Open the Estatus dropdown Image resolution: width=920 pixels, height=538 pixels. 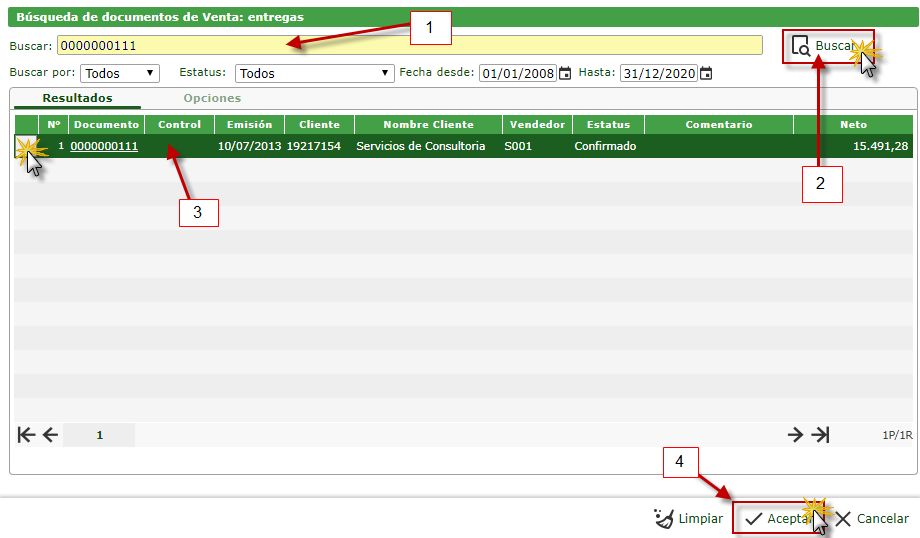click(314, 73)
